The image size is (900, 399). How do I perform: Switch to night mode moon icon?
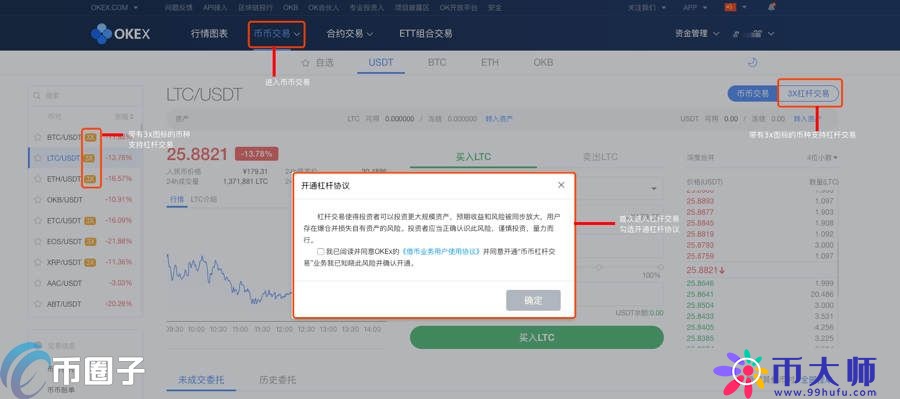point(753,62)
